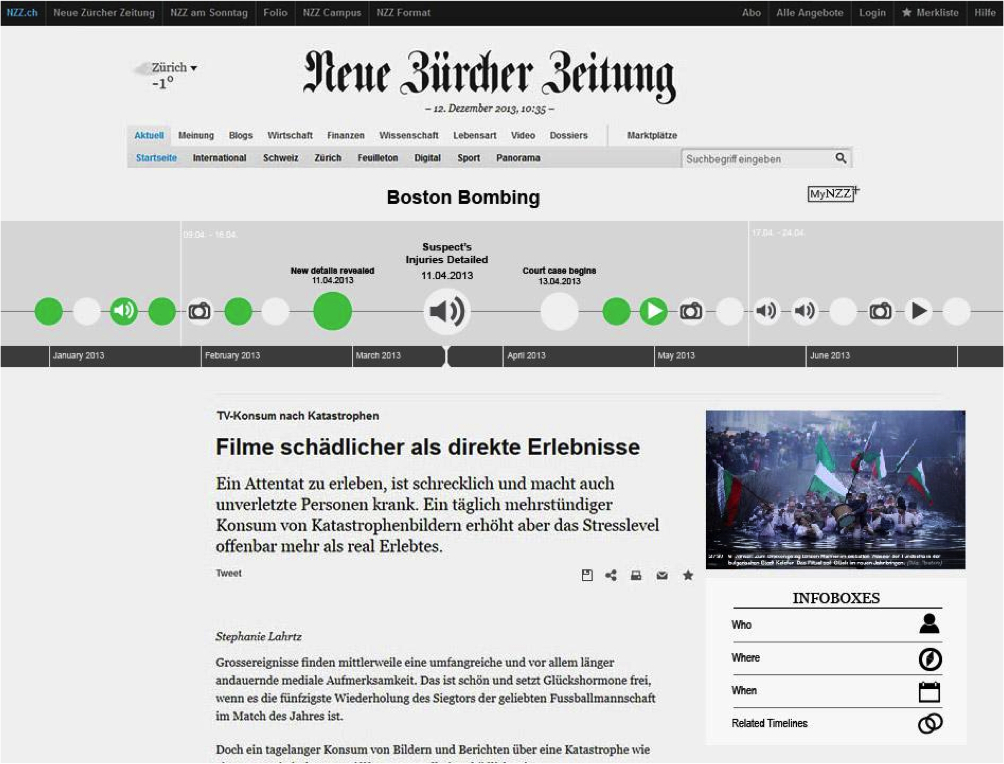Click the share icon under the article
The image size is (1004, 764).
coord(611,575)
